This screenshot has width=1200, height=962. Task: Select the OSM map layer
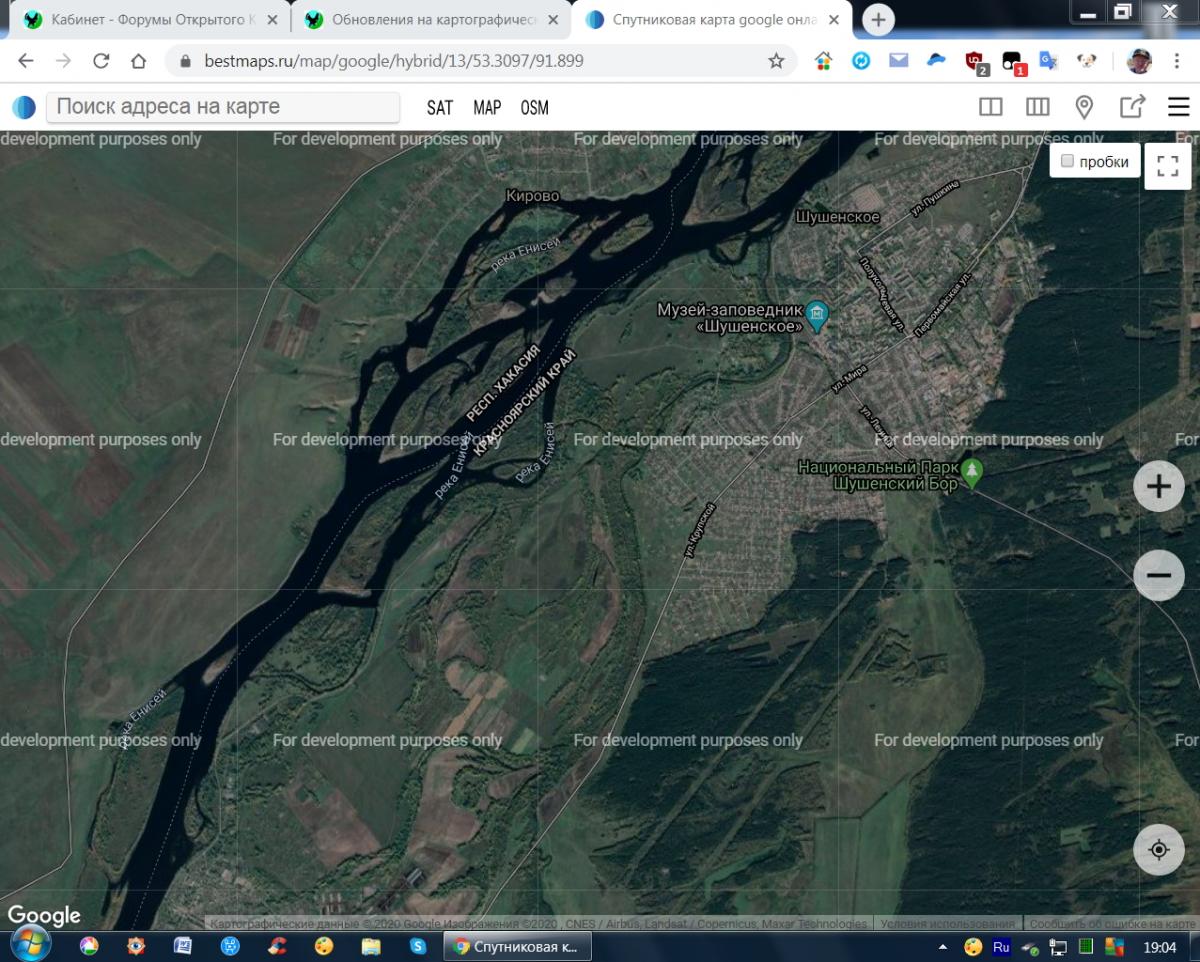(x=534, y=108)
